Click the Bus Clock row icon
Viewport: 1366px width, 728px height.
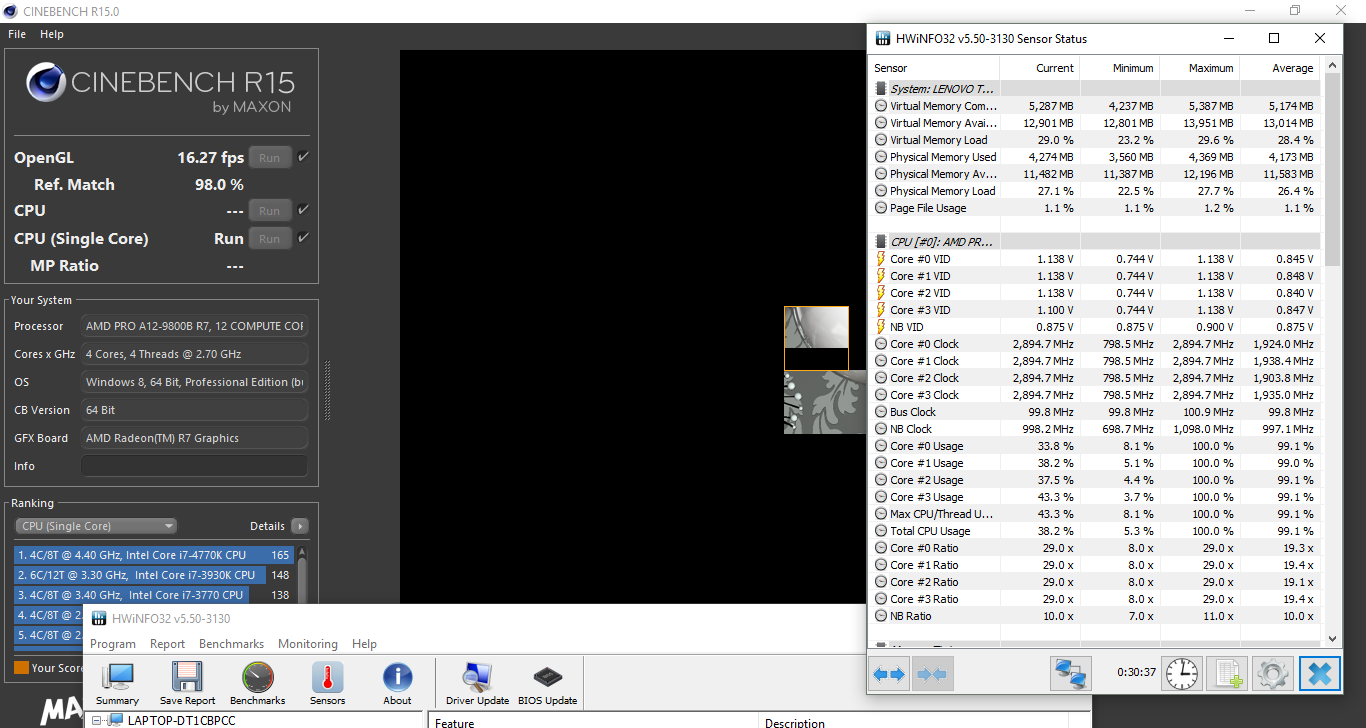pyautogui.click(x=881, y=412)
